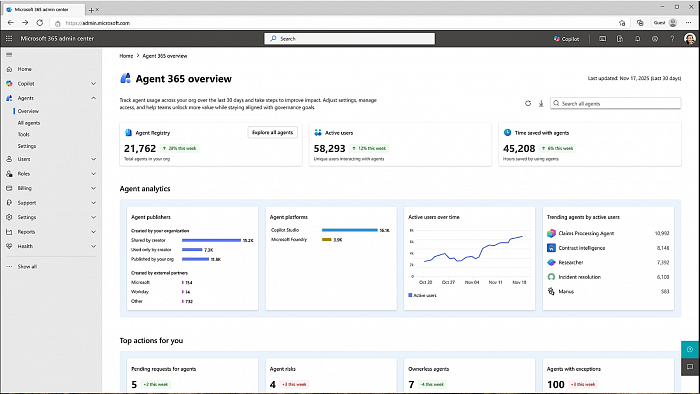The width and height of the screenshot is (700, 394).
Task: Open notifications bell in header
Action: click(x=638, y=39)
